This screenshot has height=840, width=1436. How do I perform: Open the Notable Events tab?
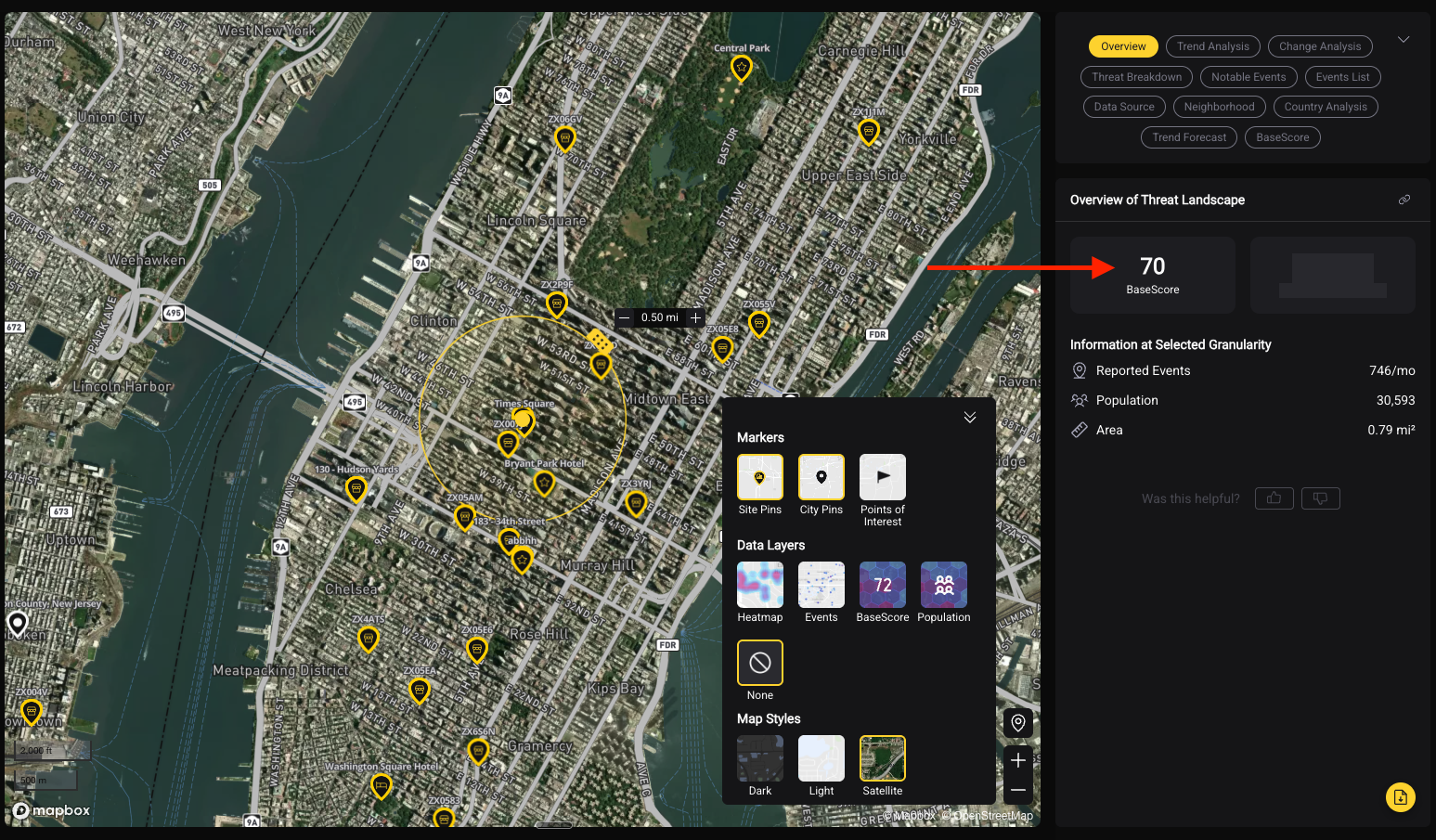pos(1248,77)
